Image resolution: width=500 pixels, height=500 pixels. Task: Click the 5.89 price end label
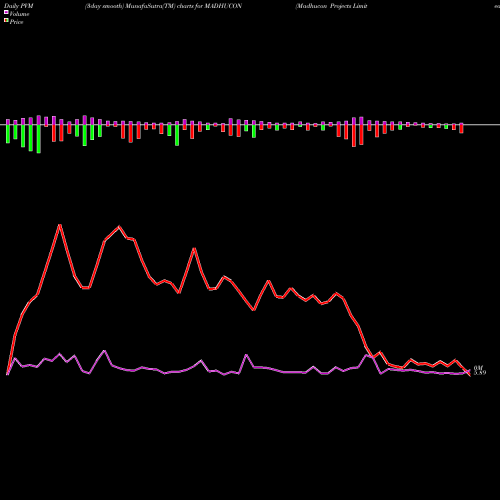coord(480,373)
